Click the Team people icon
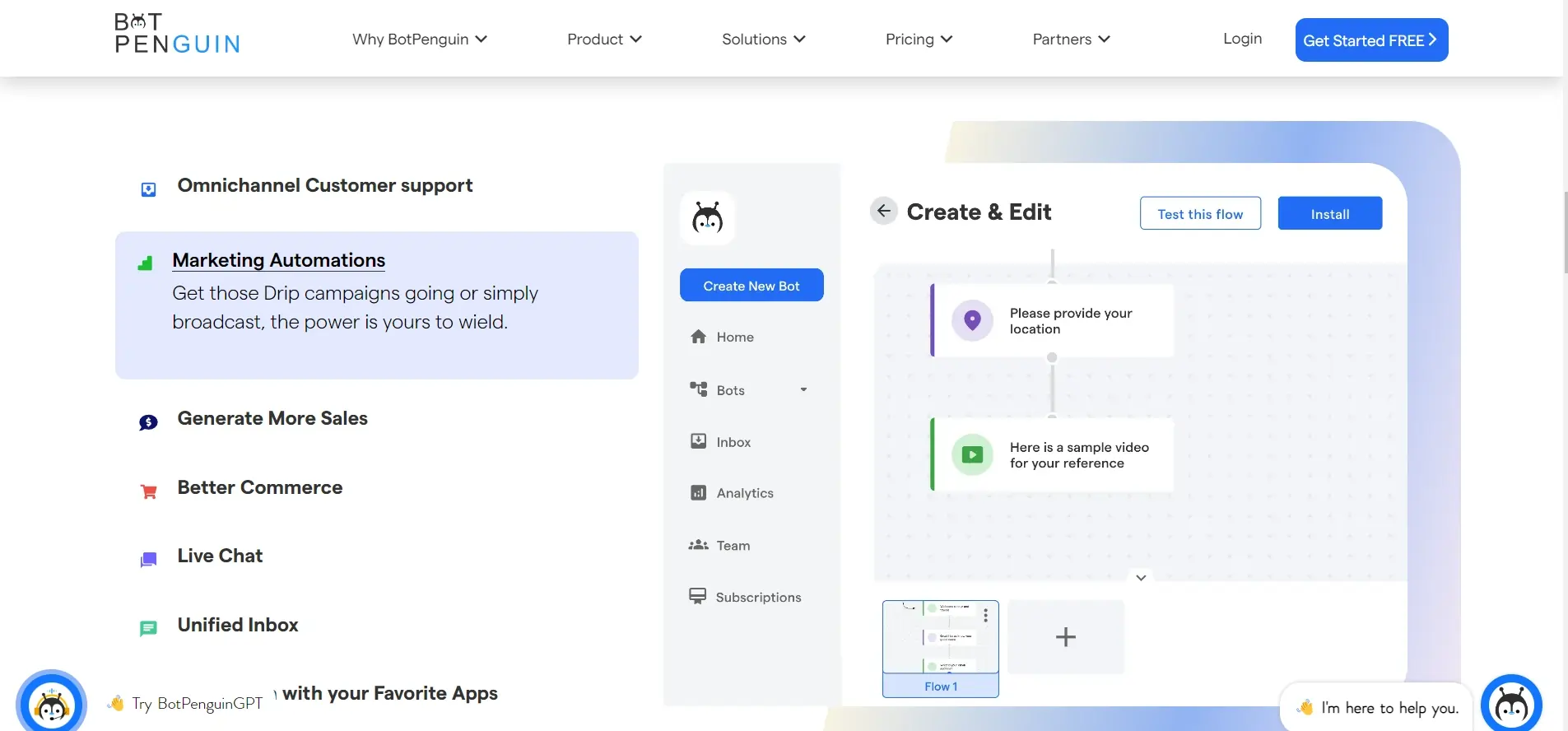Screen dimensions: 1568x731 tap(698, 545)
